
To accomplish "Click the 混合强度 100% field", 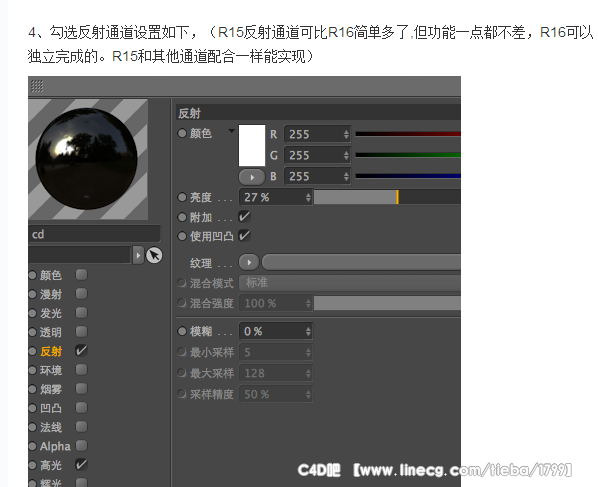I will (275, 303).
